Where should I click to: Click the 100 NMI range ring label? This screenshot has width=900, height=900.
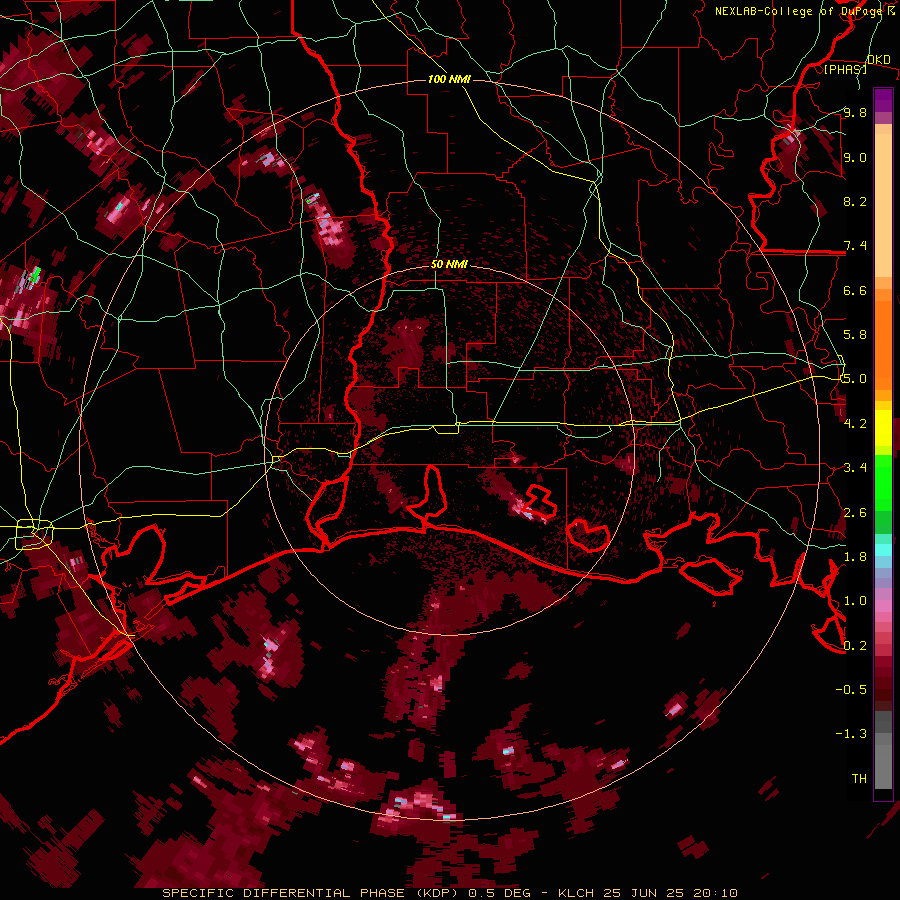point(449,79)
